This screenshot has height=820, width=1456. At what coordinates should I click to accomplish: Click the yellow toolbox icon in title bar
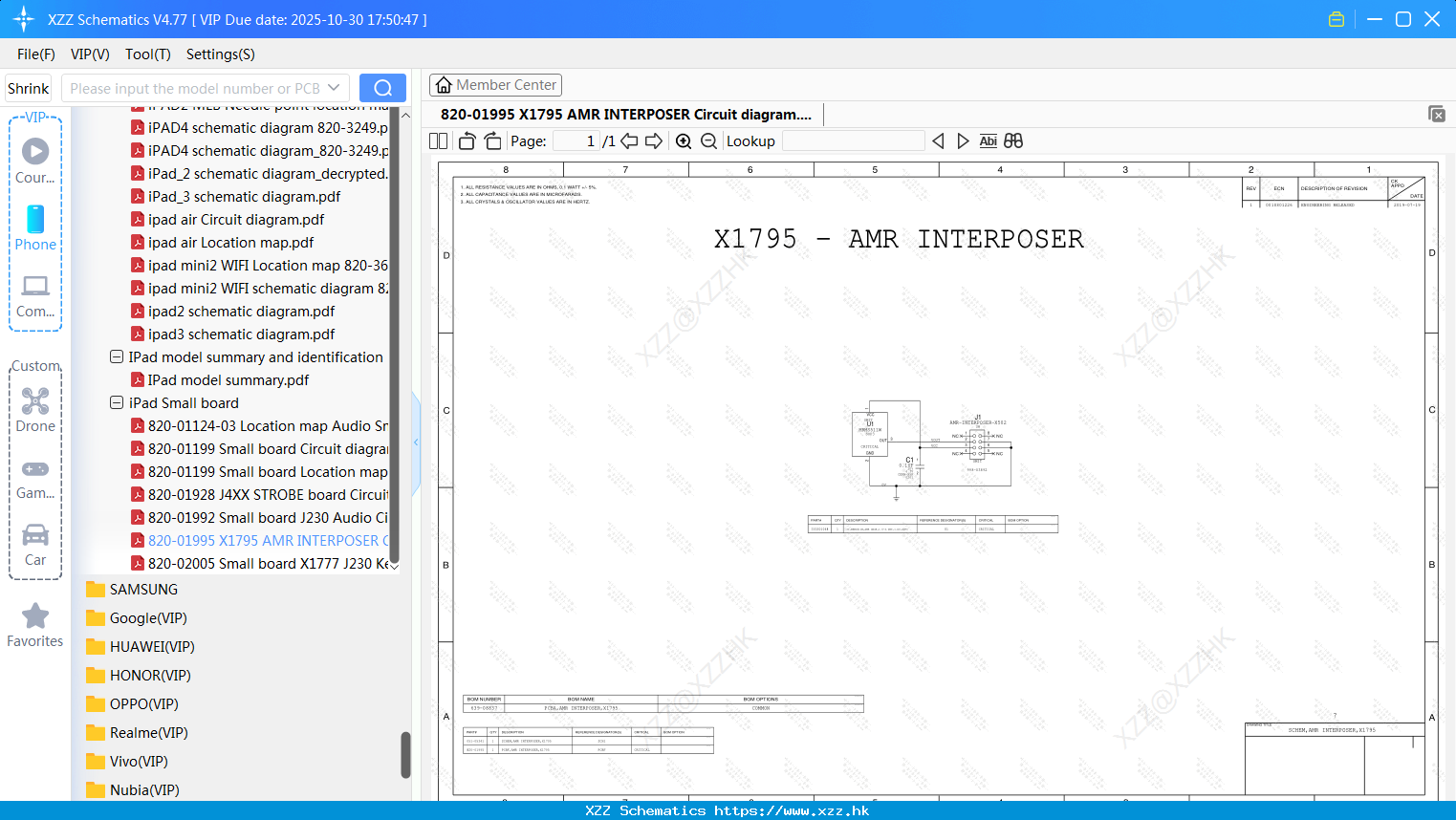[x=1336, y=19]
